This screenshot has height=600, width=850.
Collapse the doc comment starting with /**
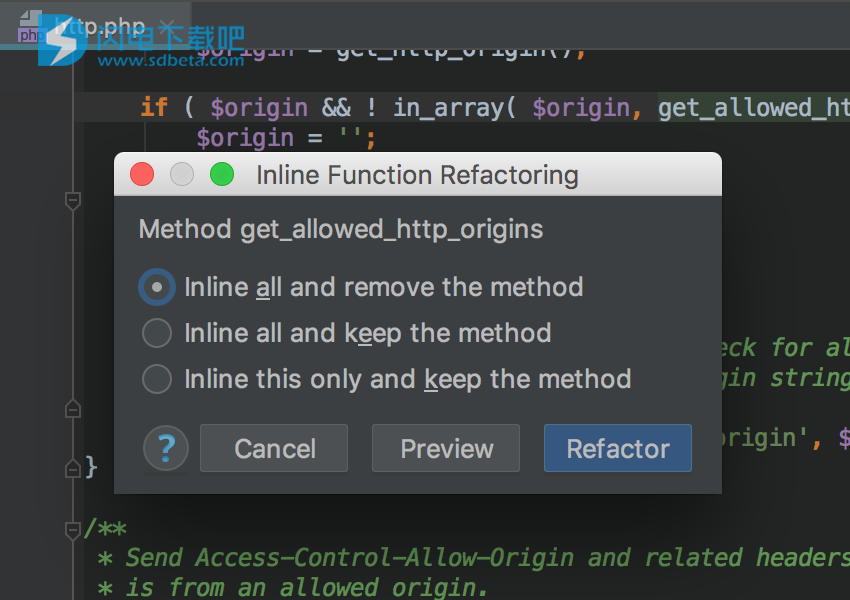73,530
